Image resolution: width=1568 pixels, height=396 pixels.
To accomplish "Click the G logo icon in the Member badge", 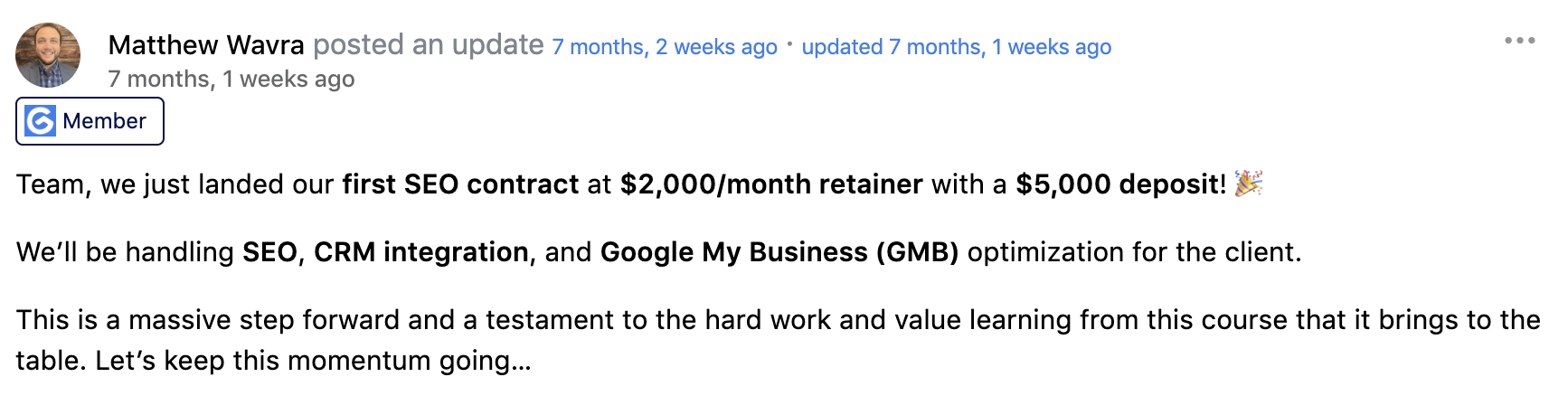I will [40, 121].
